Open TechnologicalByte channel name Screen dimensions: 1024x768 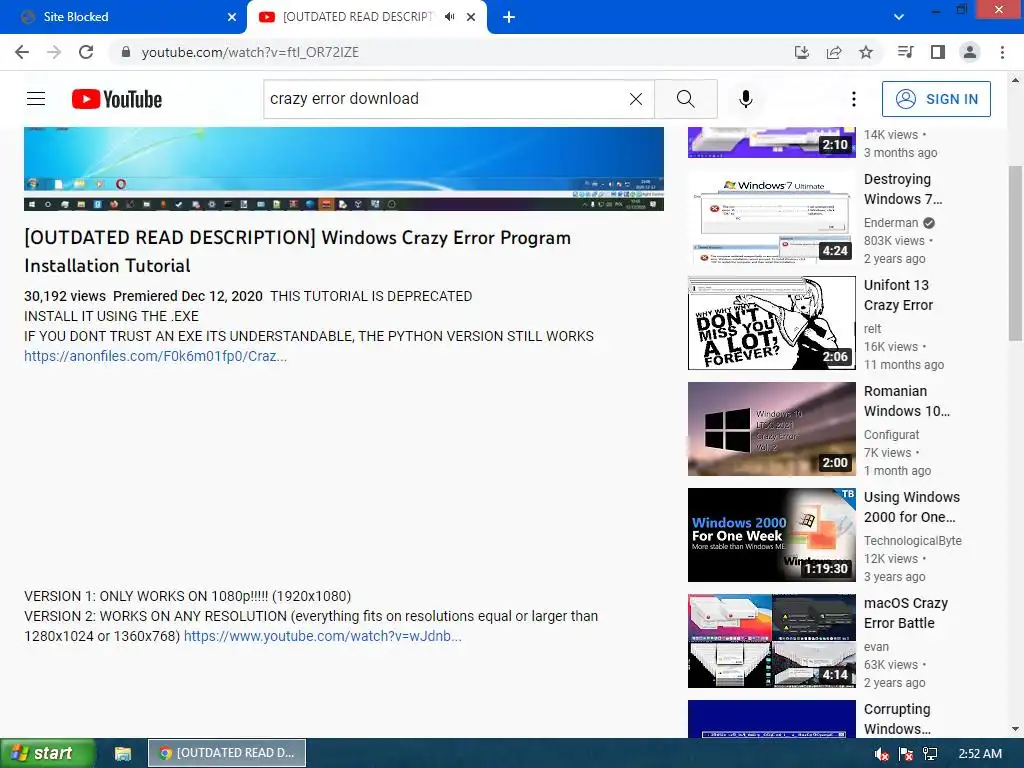click(913, 541)
